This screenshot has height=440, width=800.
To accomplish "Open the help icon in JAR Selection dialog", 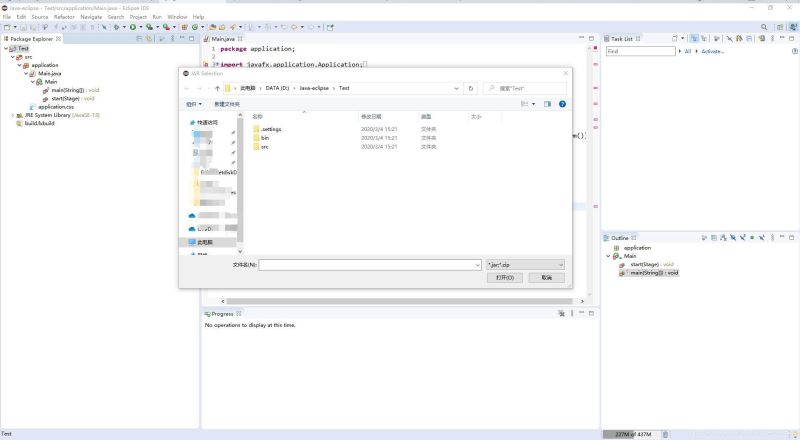I will click(562, 103).
